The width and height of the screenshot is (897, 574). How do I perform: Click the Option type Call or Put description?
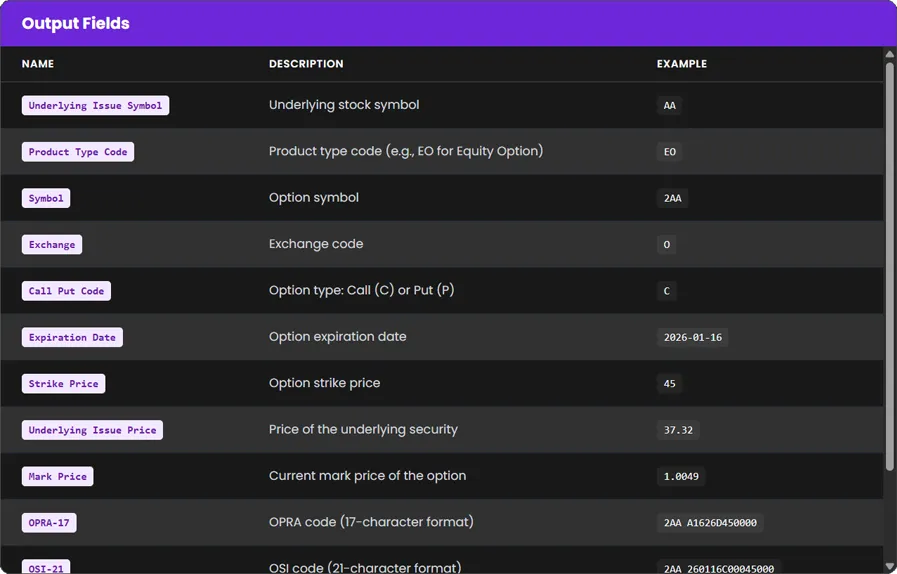(x=362, y=290)
